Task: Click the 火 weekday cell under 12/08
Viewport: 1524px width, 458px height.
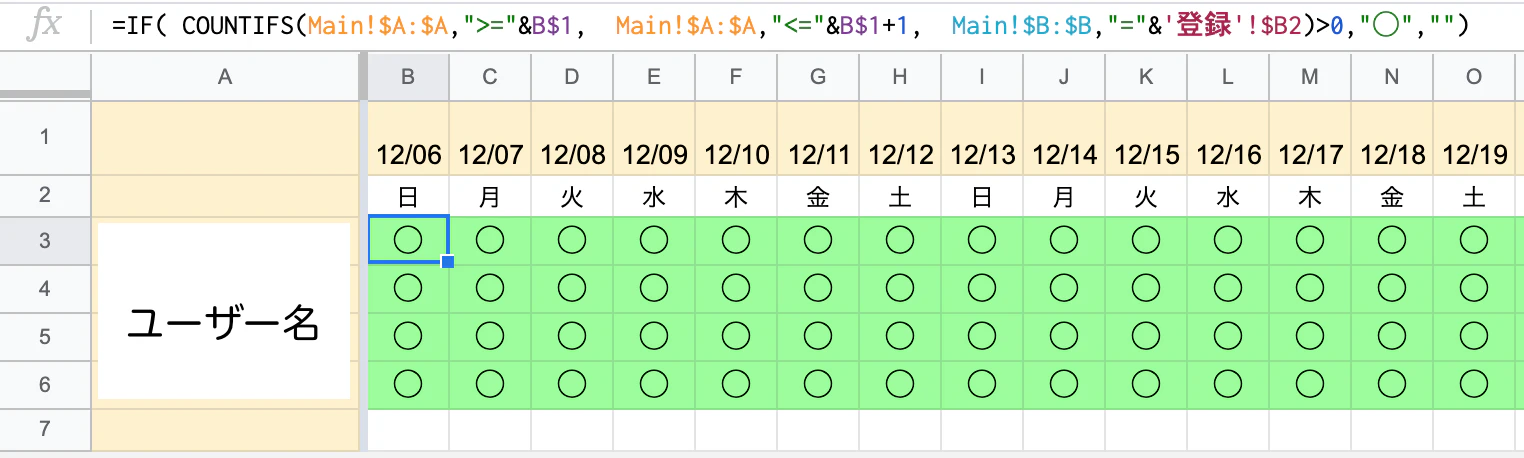Action: (x=572, y=197)
